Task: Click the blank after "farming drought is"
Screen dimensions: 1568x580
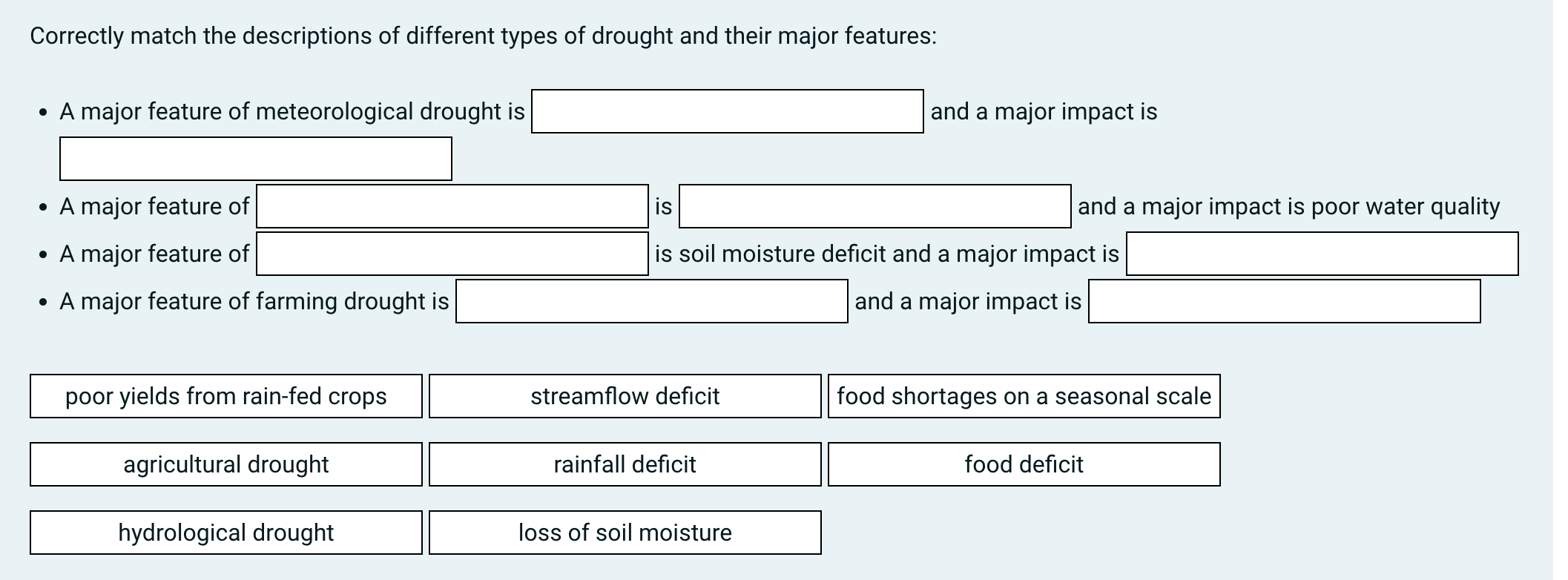Action: [650, 301]
